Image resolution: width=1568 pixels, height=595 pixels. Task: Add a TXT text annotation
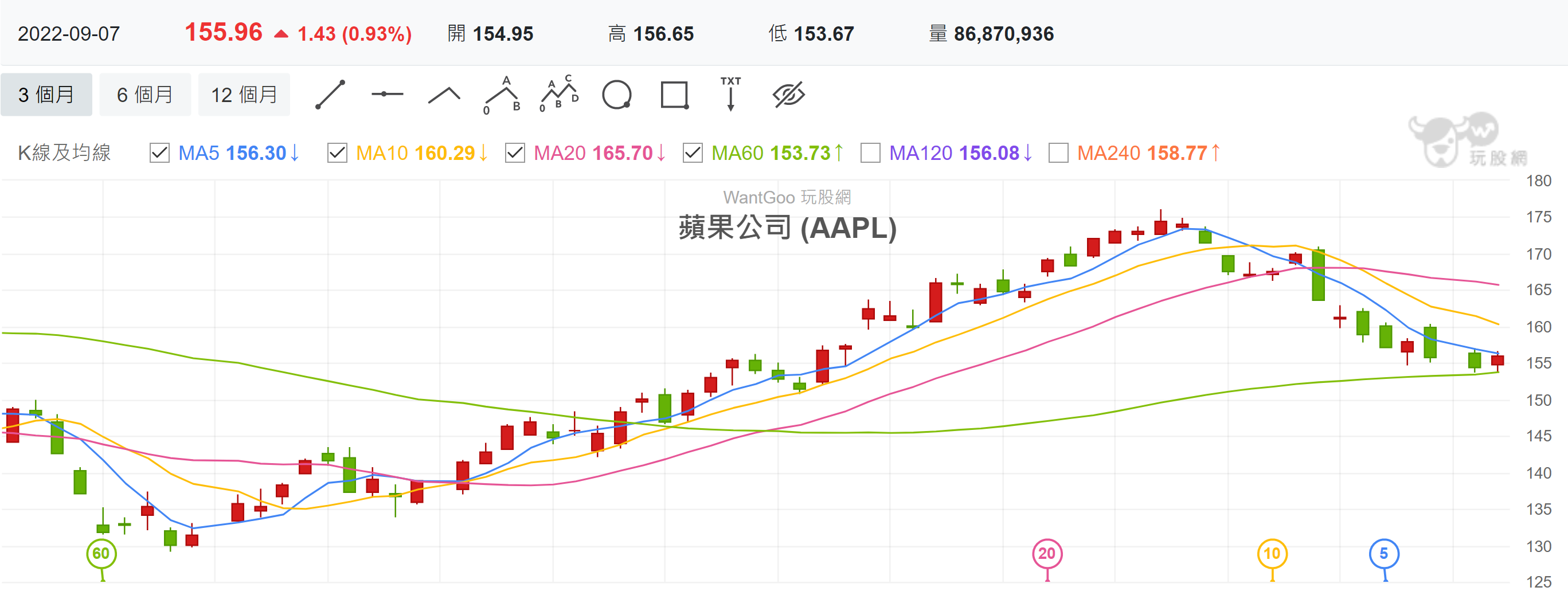point(730,93)
